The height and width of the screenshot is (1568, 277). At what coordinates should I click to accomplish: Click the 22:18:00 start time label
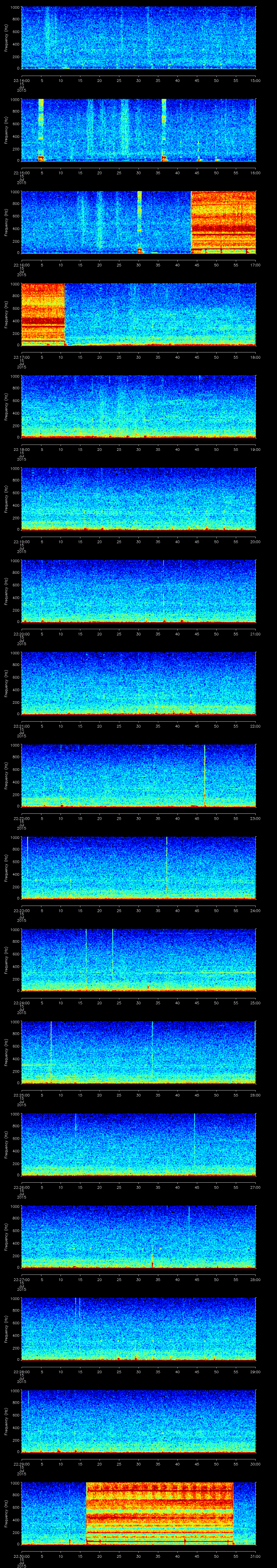point(21,449)
